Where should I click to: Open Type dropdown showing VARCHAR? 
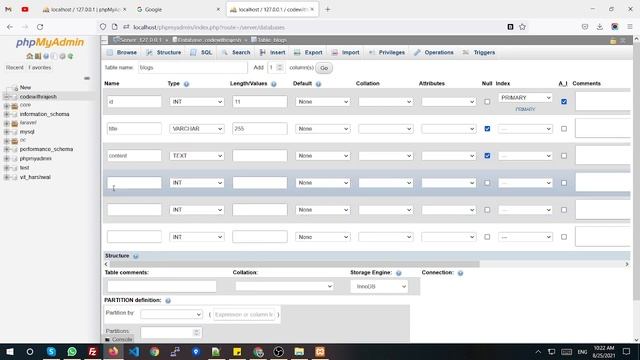[x=197, y=129]
